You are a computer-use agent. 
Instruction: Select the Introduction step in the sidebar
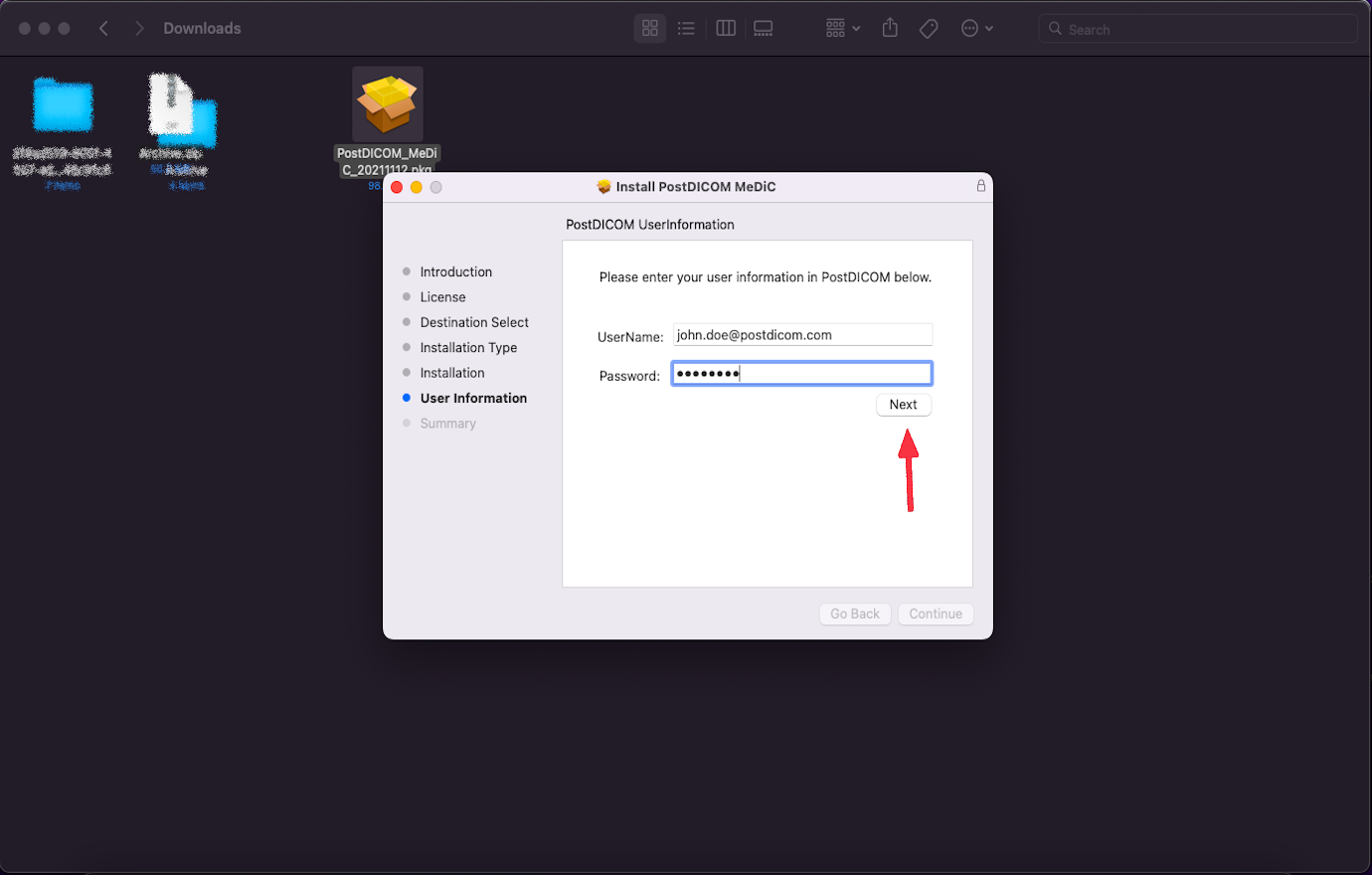454,271
